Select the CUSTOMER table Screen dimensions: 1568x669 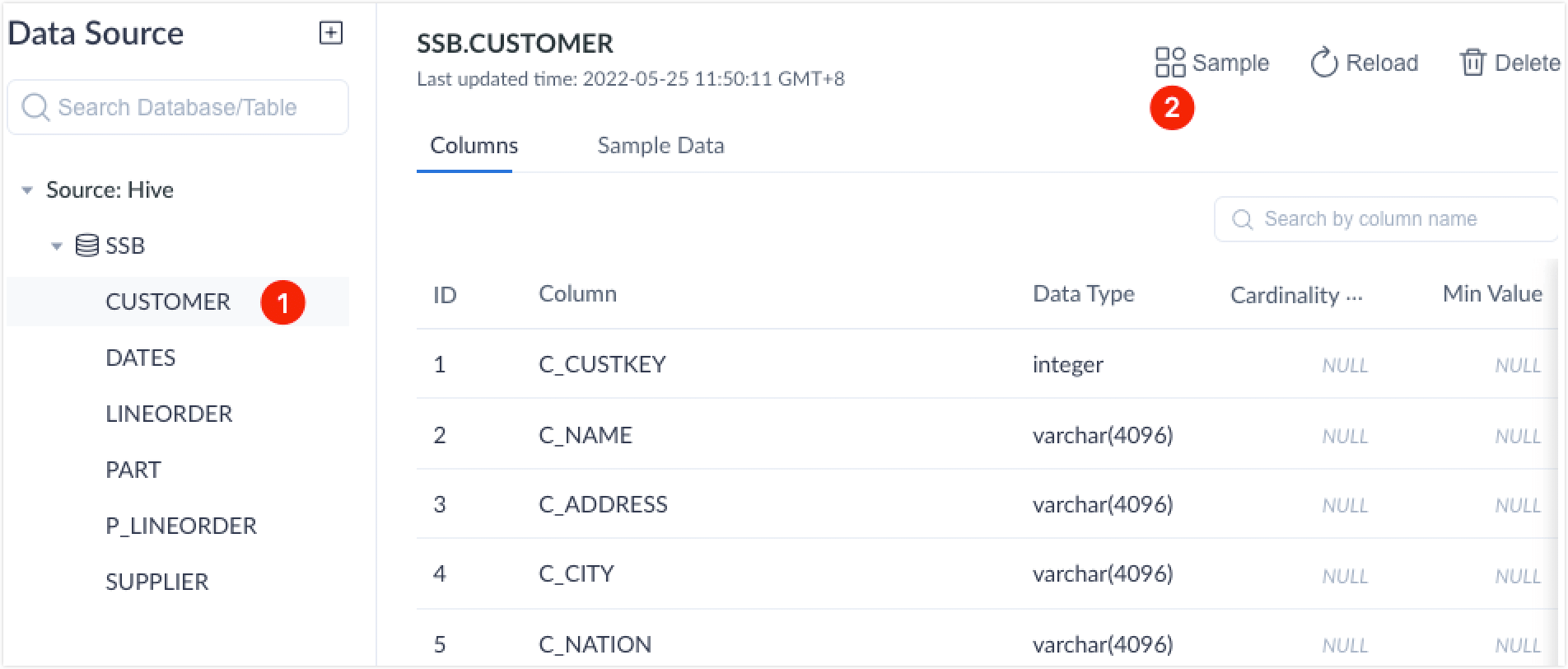tap(168, 302)
